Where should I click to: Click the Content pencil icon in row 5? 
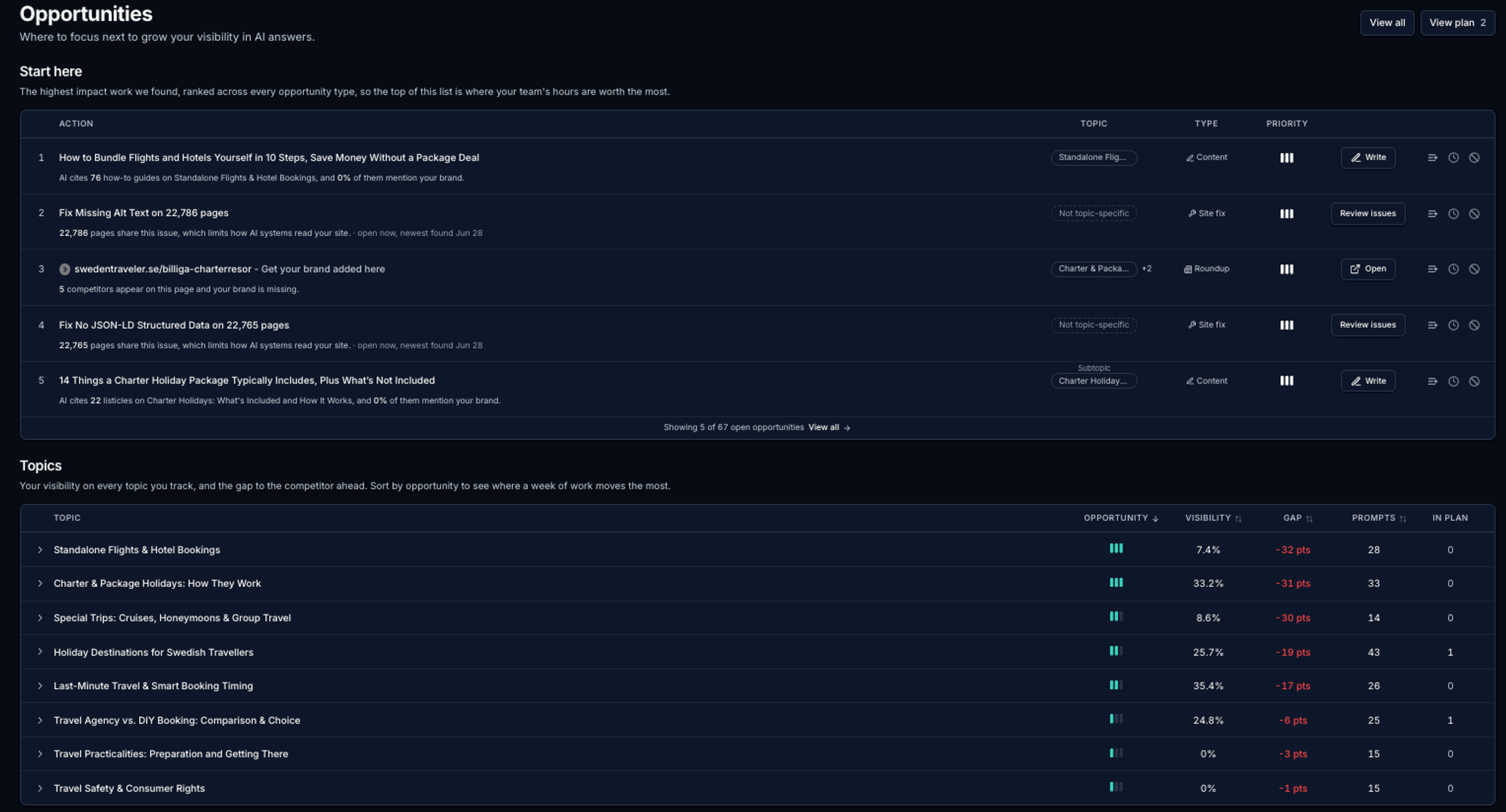click(x=1190, y=381)
